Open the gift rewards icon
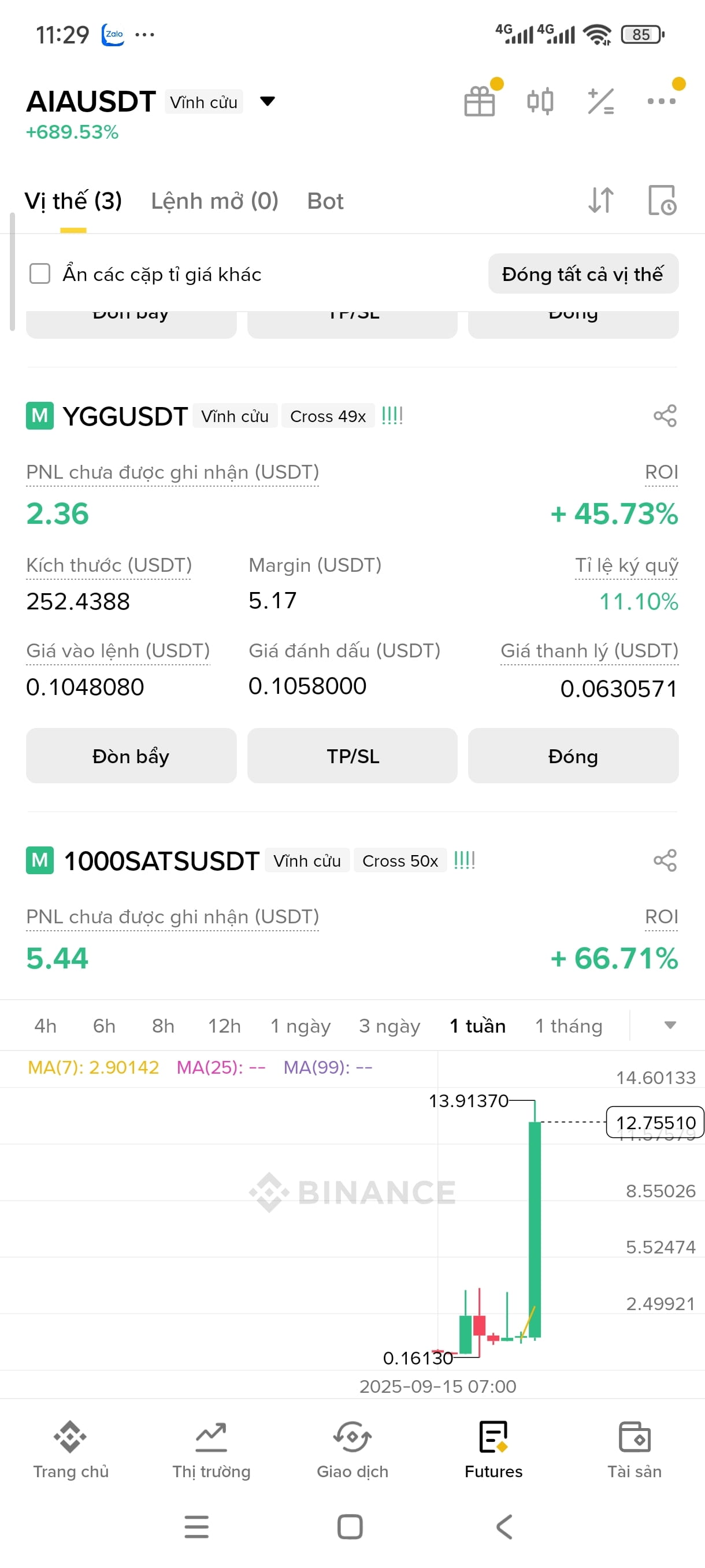705x1568 pixels. click(x=479, y=101)
